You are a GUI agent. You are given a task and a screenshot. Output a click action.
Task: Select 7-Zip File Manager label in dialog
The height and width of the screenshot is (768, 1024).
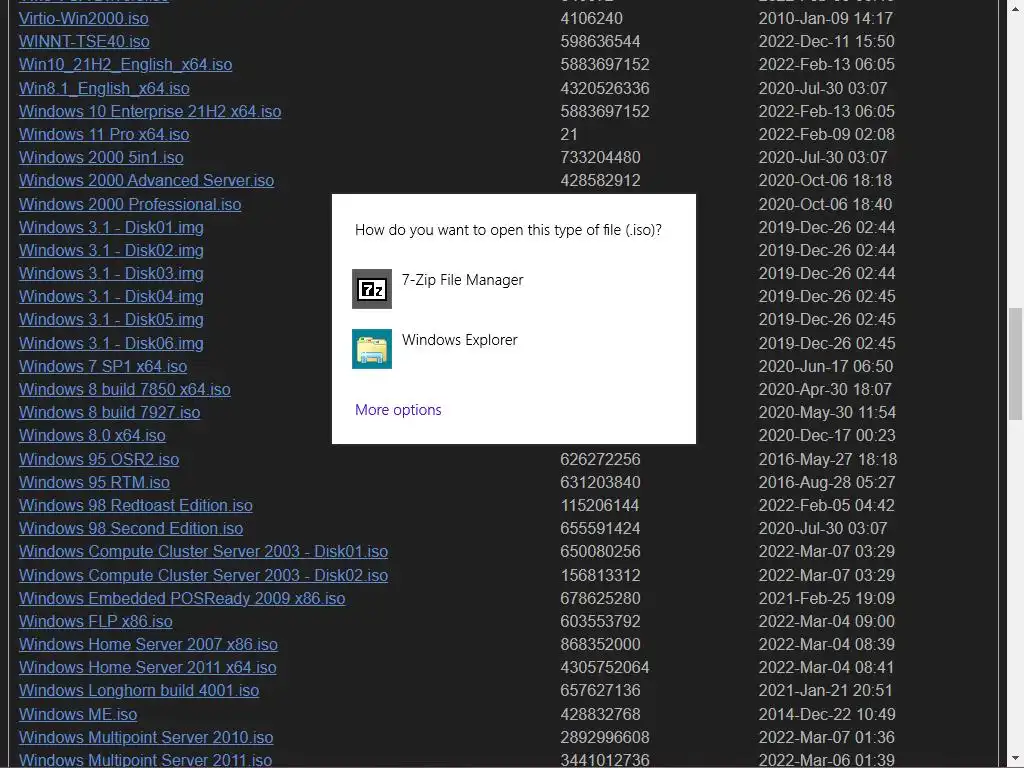click(462, 280)
